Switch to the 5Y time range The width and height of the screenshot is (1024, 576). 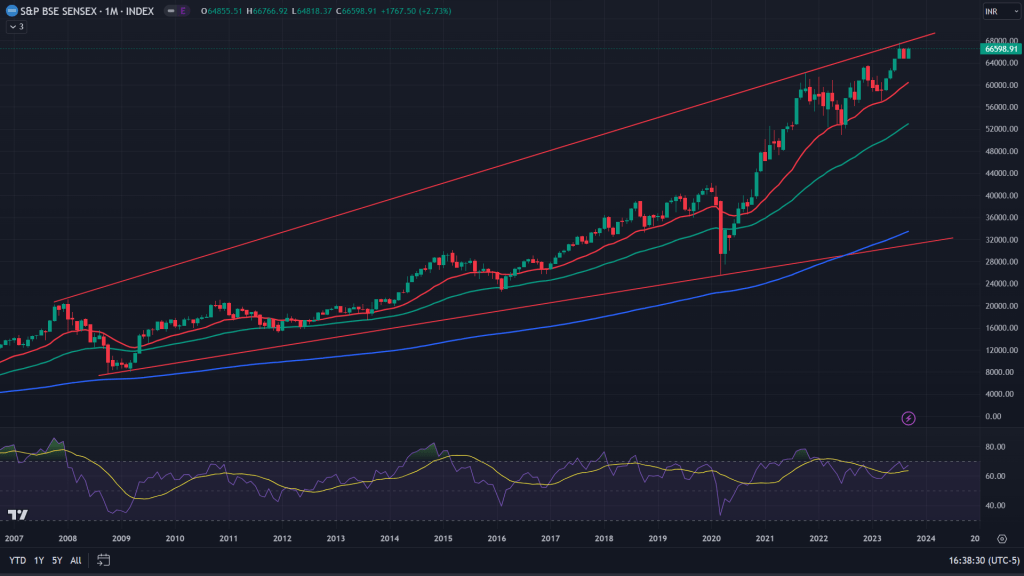(x=56, y=561)
